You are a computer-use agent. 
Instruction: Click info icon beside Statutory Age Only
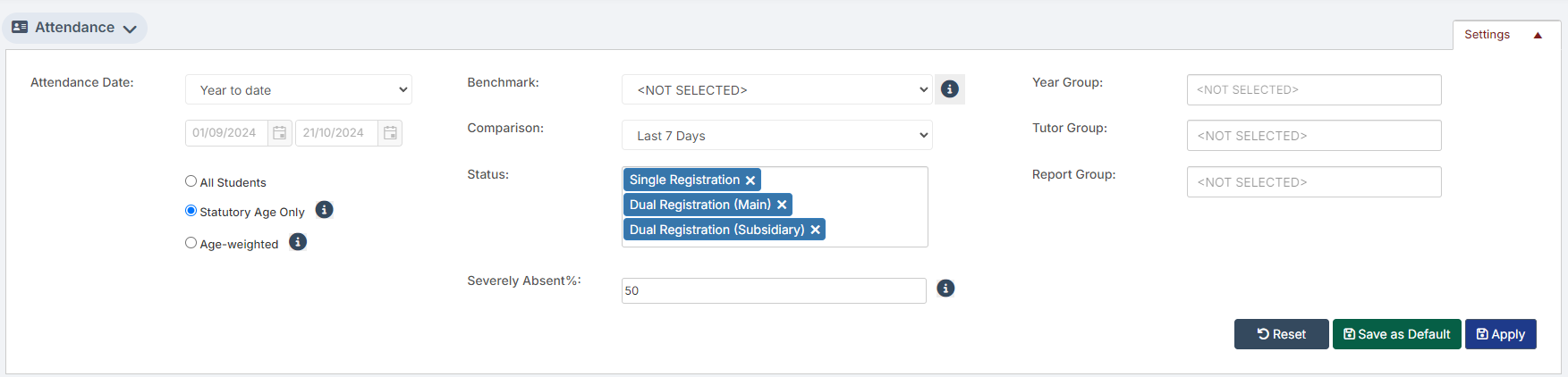point(325,210)
